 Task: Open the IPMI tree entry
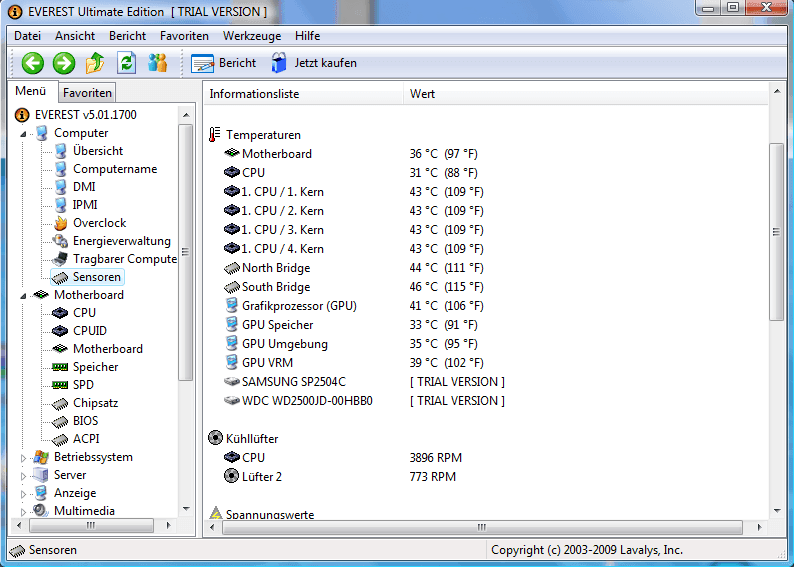coord(85,205)
